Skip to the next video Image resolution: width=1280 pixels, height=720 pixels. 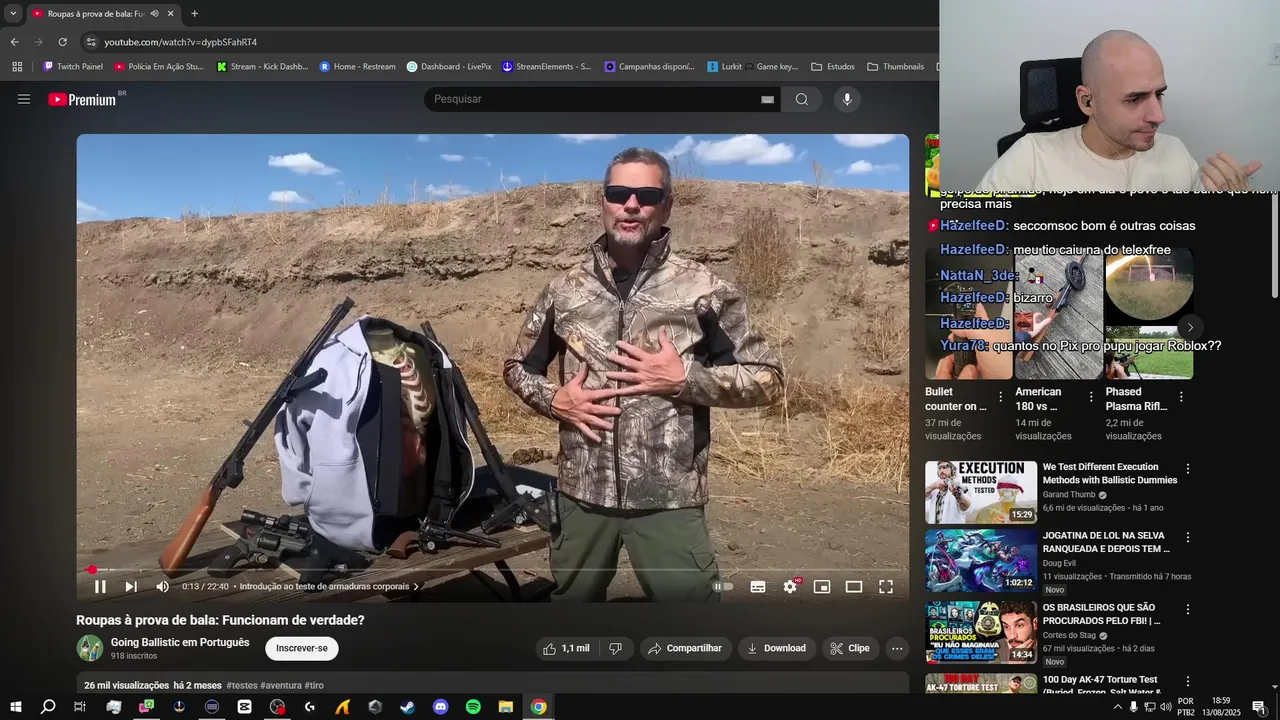tap(131, 587)
